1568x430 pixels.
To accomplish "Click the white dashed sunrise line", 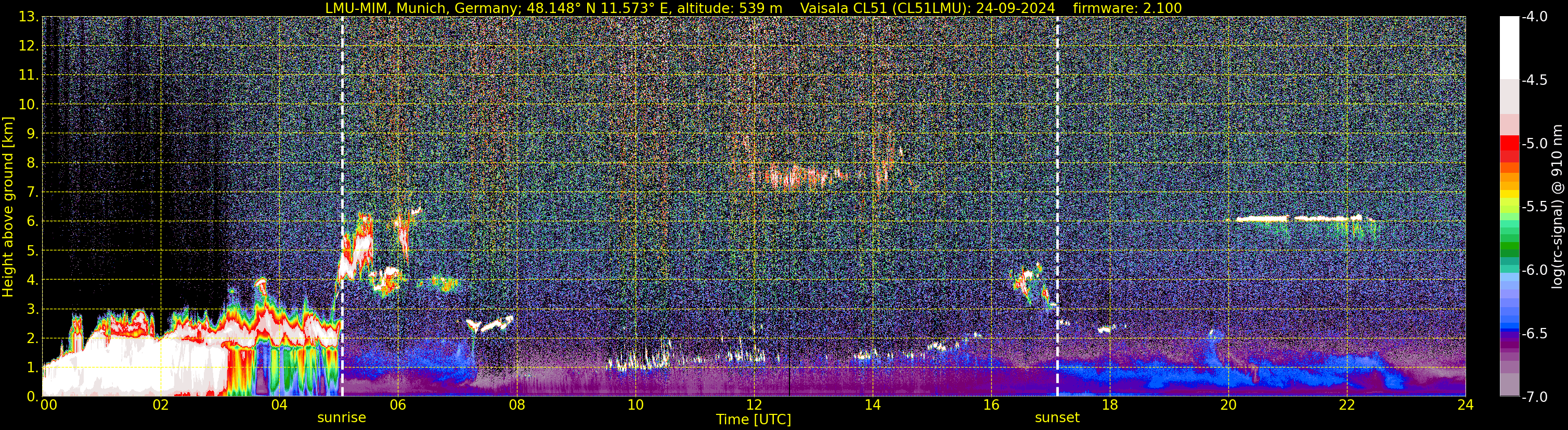I will (x=342, y=207).
